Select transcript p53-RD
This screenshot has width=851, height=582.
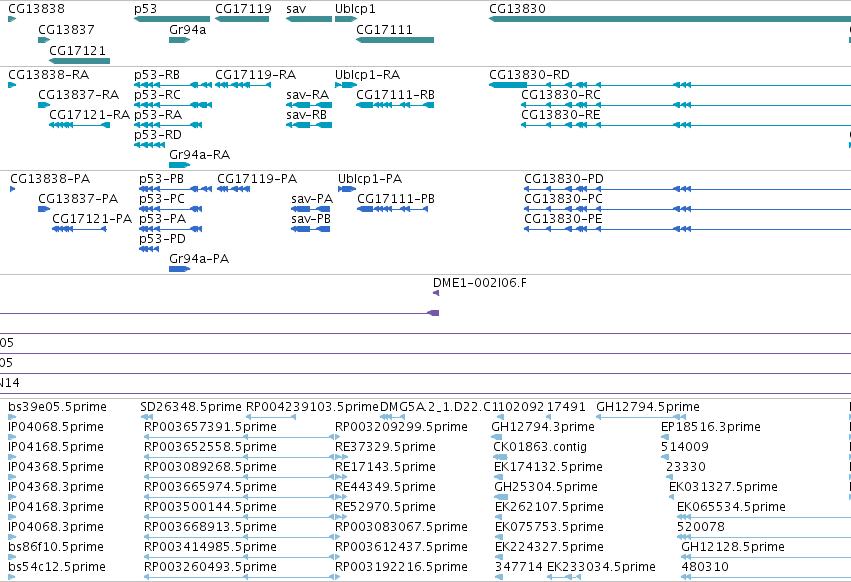coord(149,145)
